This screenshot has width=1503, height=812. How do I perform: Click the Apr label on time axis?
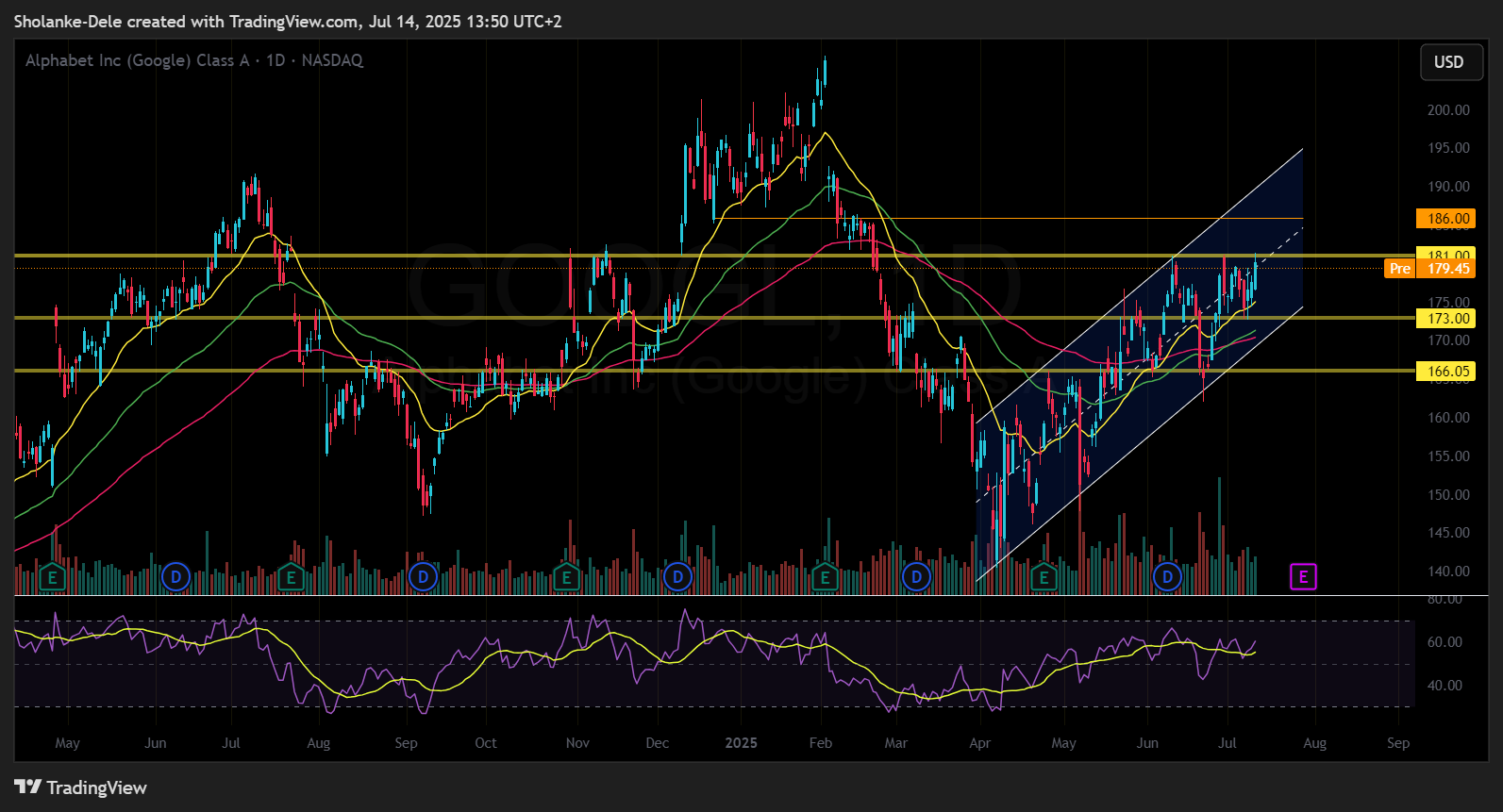980,743
